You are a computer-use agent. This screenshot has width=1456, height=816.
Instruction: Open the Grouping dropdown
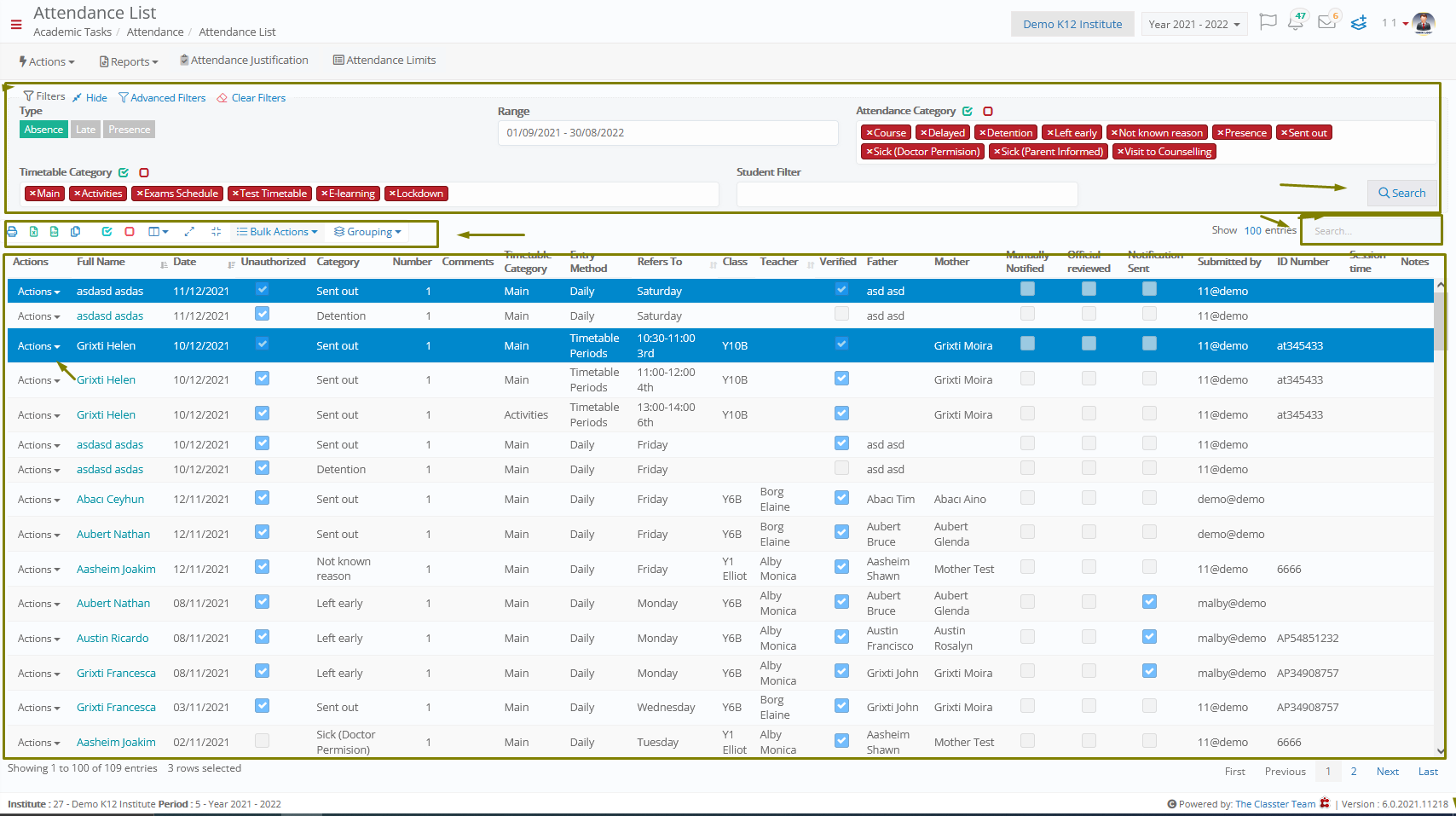point(368,232)
